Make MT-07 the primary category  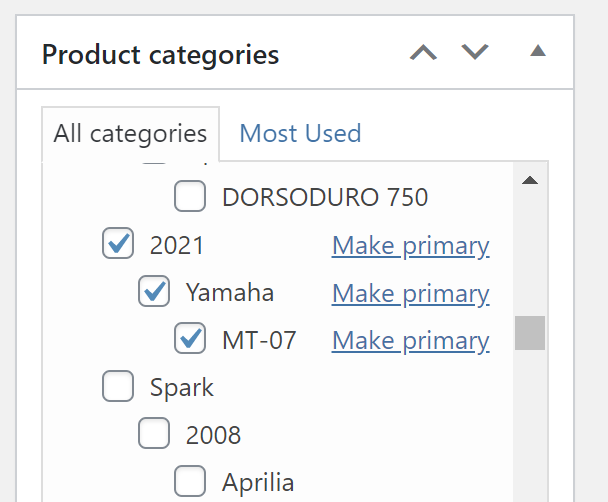(x=410, y=341)
